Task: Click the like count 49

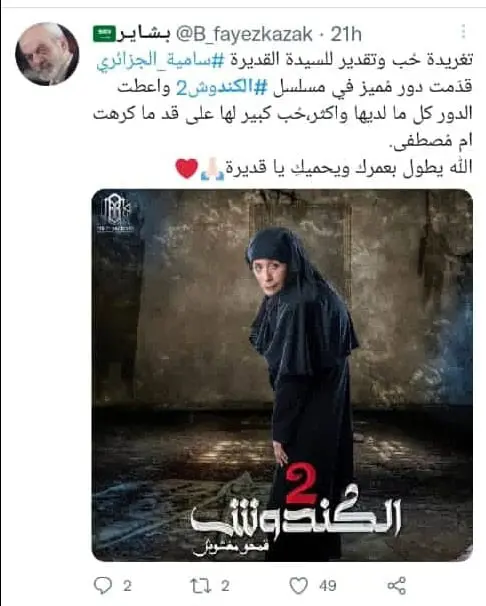Action: click(x=328, y=586)
